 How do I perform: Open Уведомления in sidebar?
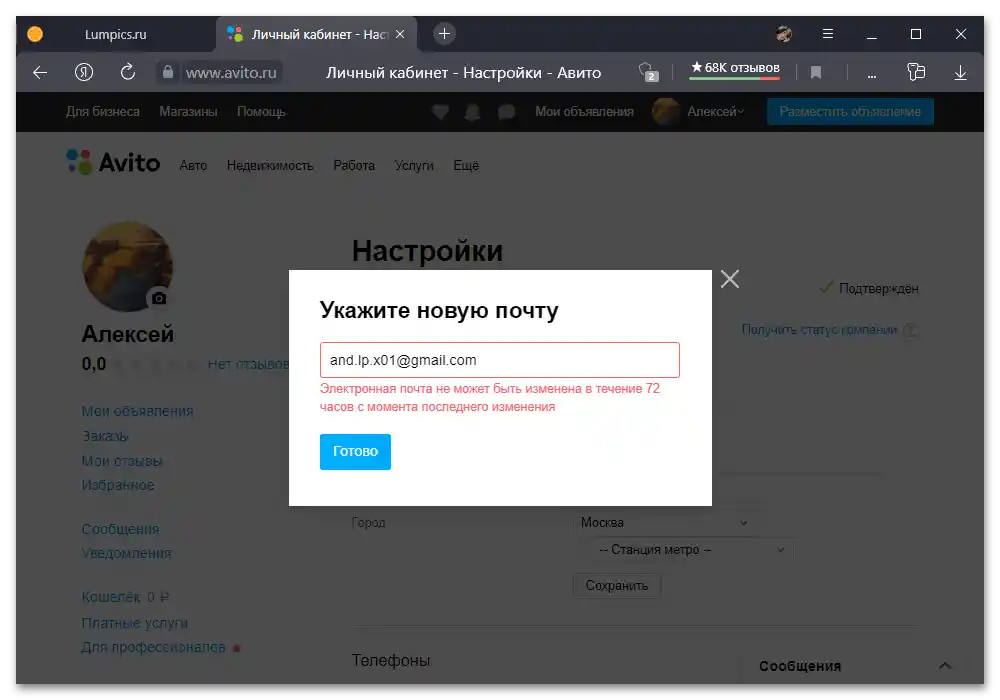point(126,553)
